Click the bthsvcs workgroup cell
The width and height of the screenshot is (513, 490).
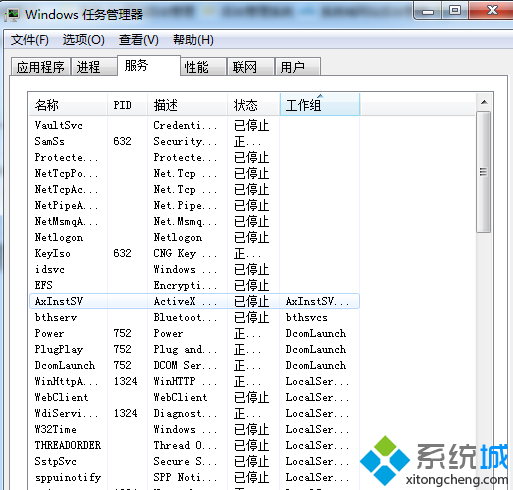306,317
